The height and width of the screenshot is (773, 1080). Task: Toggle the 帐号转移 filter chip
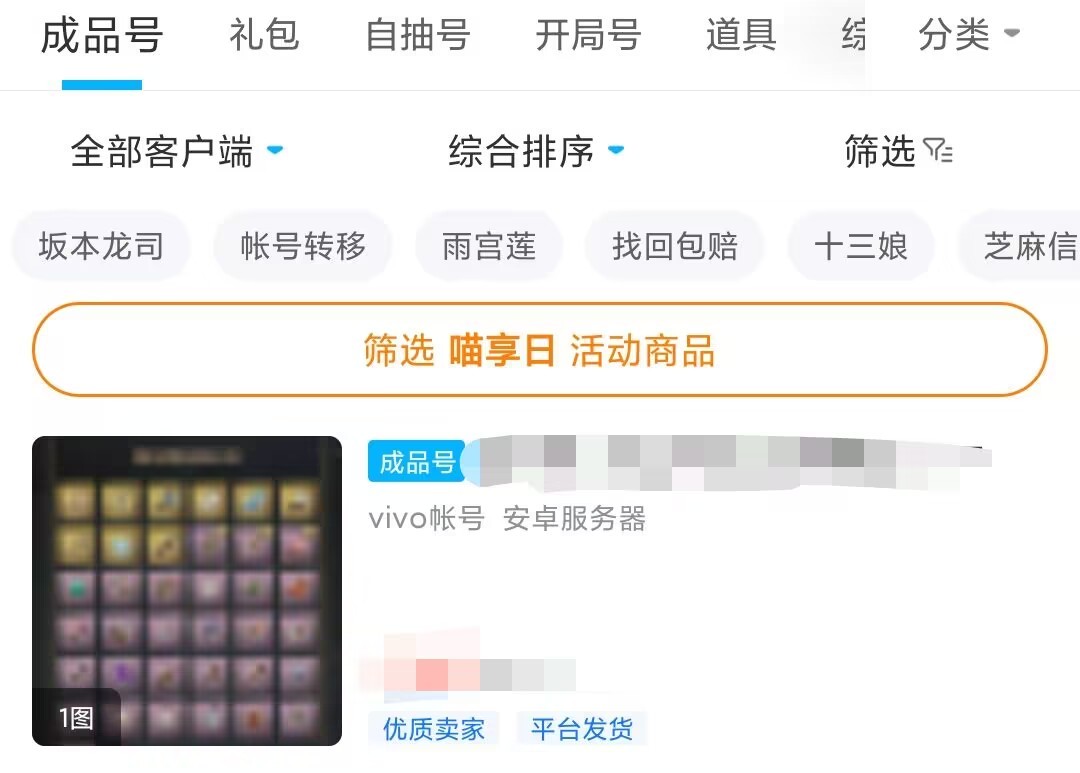click(303, 246)
